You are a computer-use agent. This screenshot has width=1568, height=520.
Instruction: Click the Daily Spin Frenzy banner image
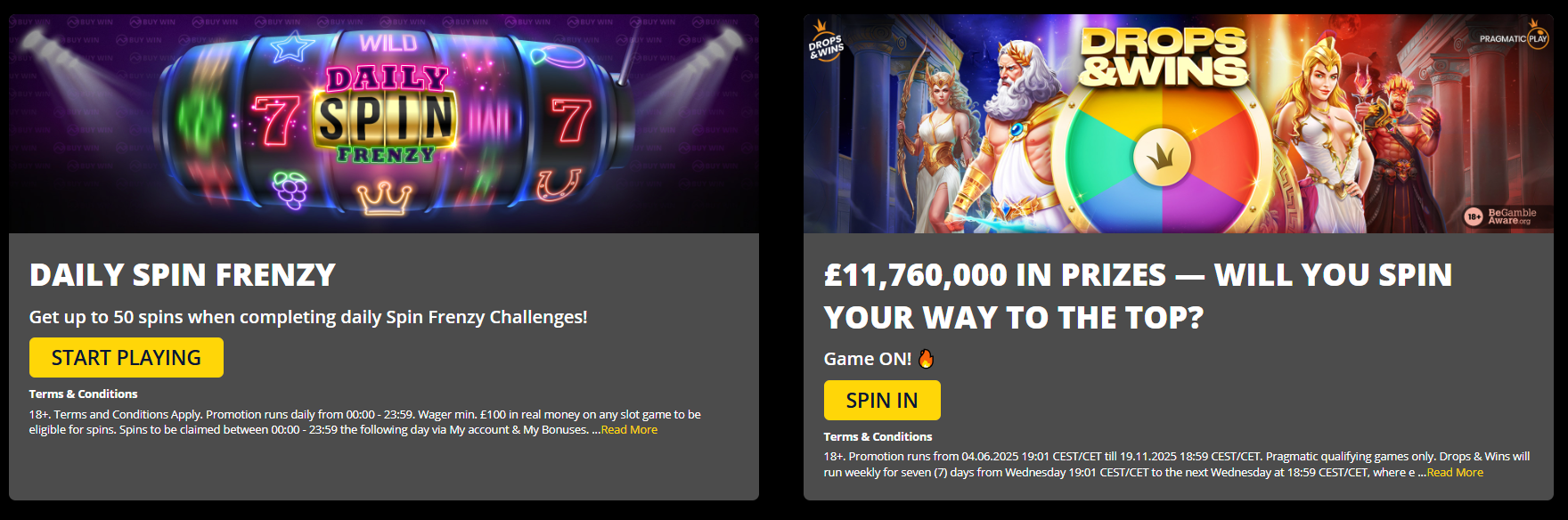pyautogui.click(x=384, y=124)
